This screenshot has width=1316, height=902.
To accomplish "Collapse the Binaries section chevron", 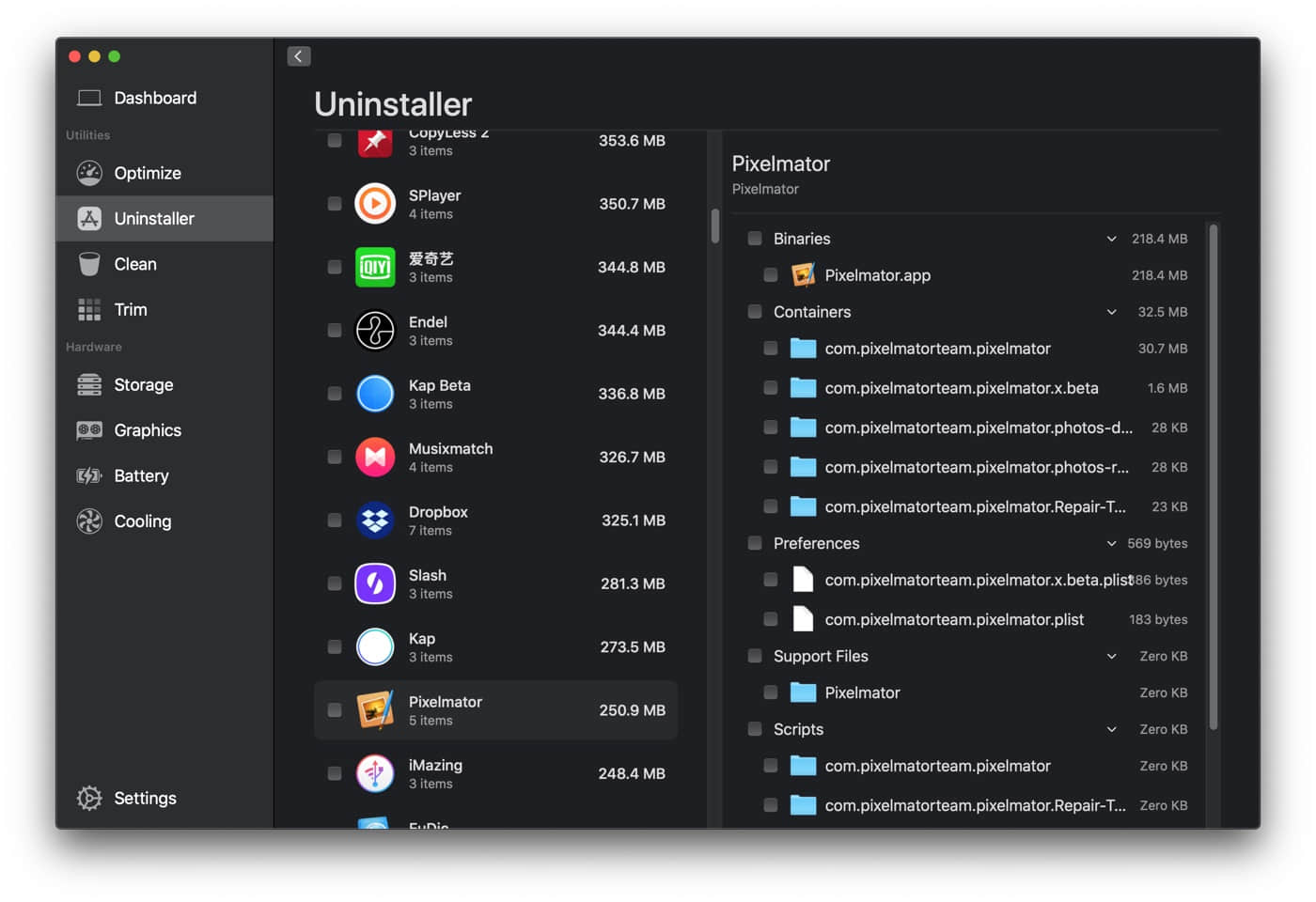I will click(1112, 239).
